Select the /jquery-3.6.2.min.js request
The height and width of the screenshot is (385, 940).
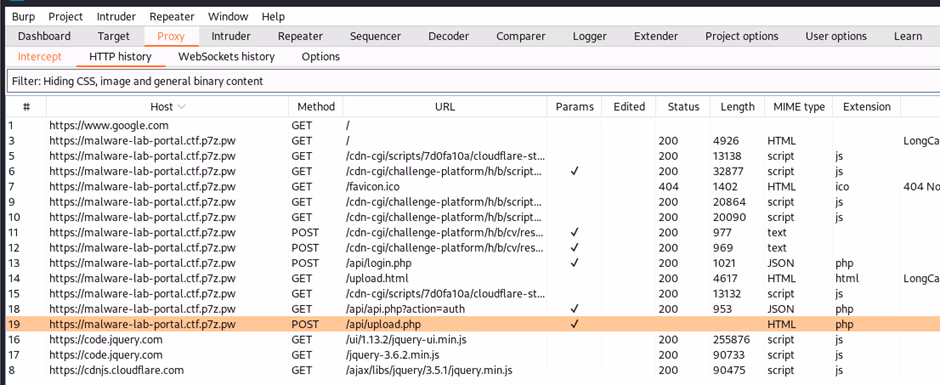(472, 355)
